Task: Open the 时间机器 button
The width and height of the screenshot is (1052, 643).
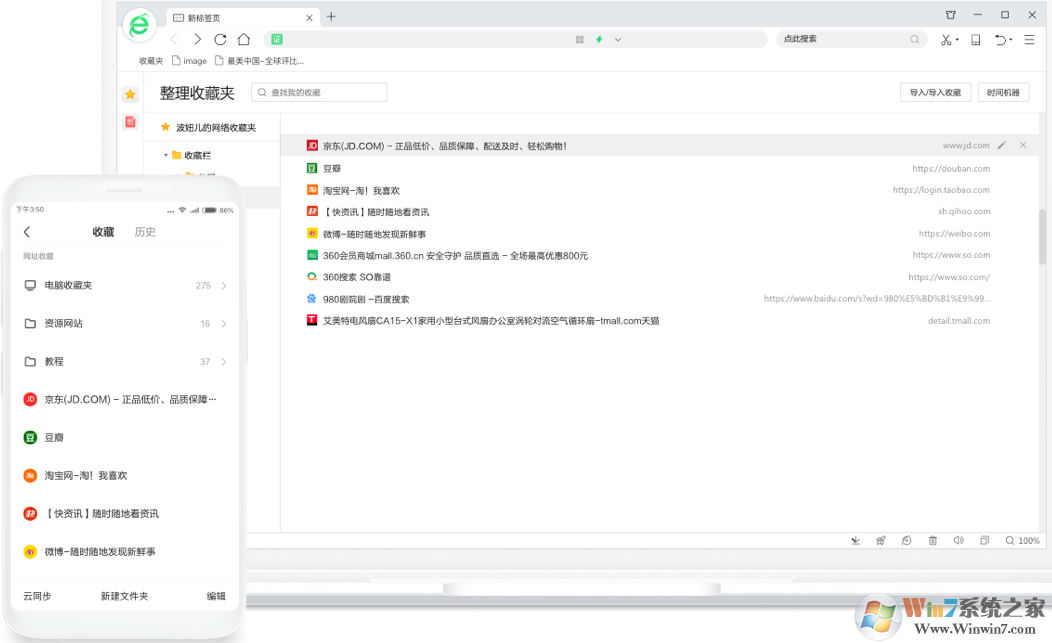Action: coord(1006,91)
